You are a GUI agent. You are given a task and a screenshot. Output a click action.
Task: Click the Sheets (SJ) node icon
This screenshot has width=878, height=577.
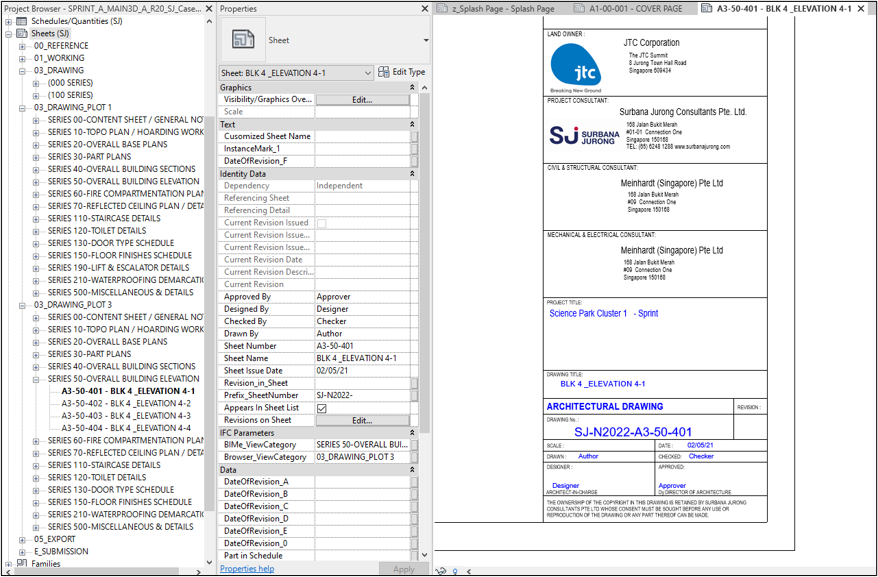[x=22, y=34]
